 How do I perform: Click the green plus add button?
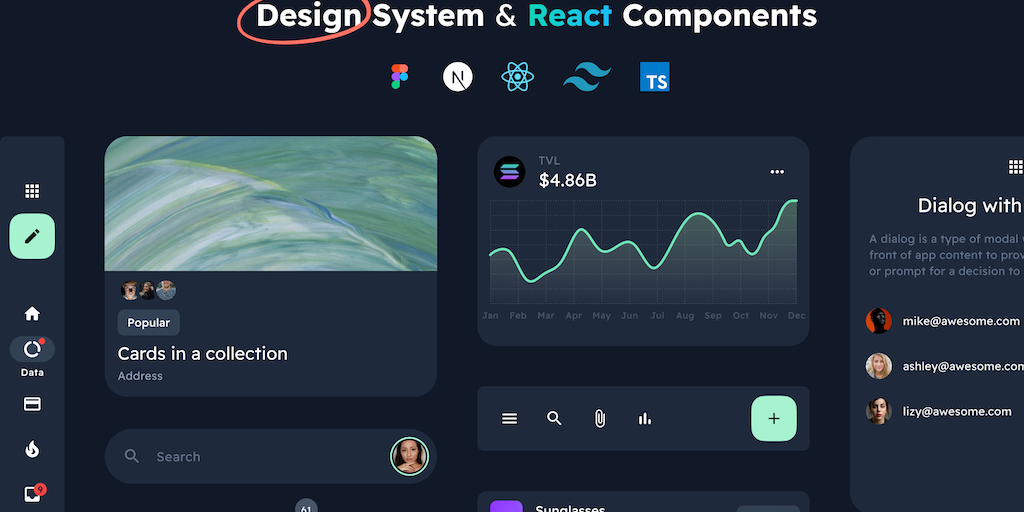tap(774, 419)
